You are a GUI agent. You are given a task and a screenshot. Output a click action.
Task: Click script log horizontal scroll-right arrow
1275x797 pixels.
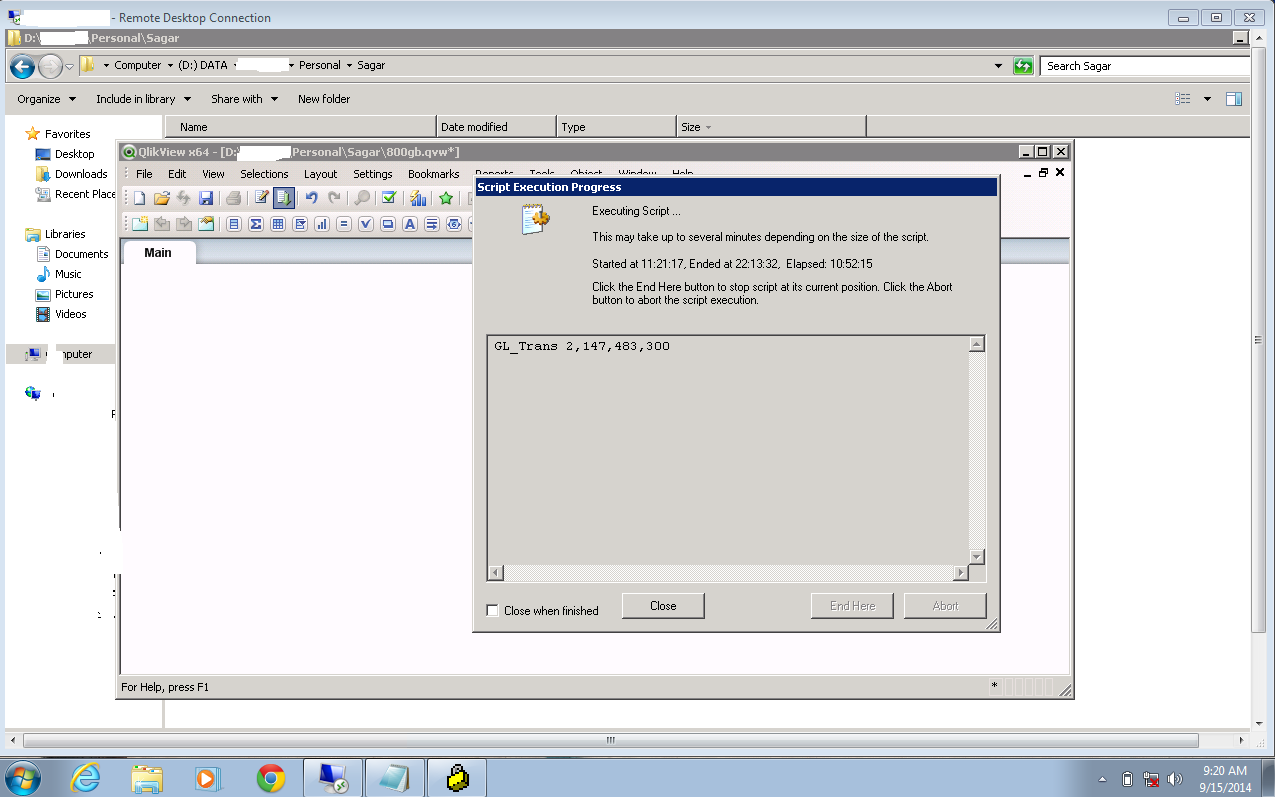coord(961,573)
